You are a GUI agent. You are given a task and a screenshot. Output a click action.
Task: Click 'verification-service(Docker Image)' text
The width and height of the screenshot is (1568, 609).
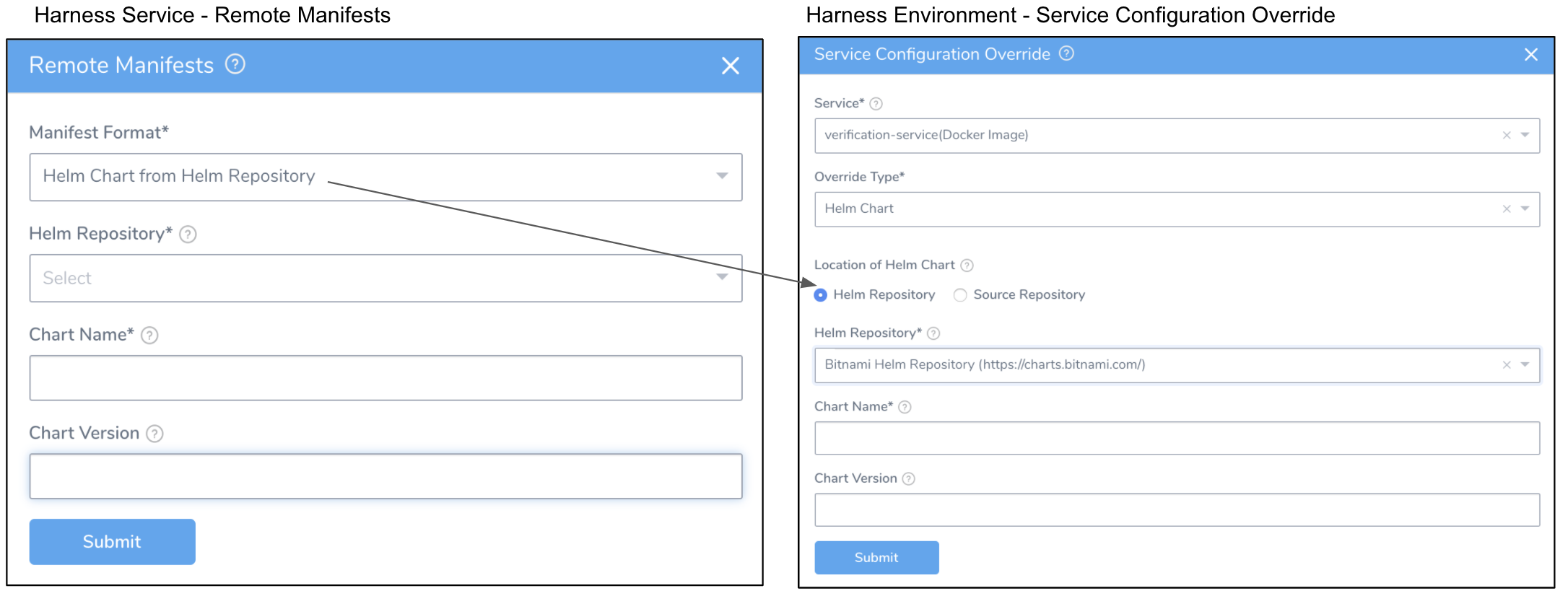[x=926, y=135]
